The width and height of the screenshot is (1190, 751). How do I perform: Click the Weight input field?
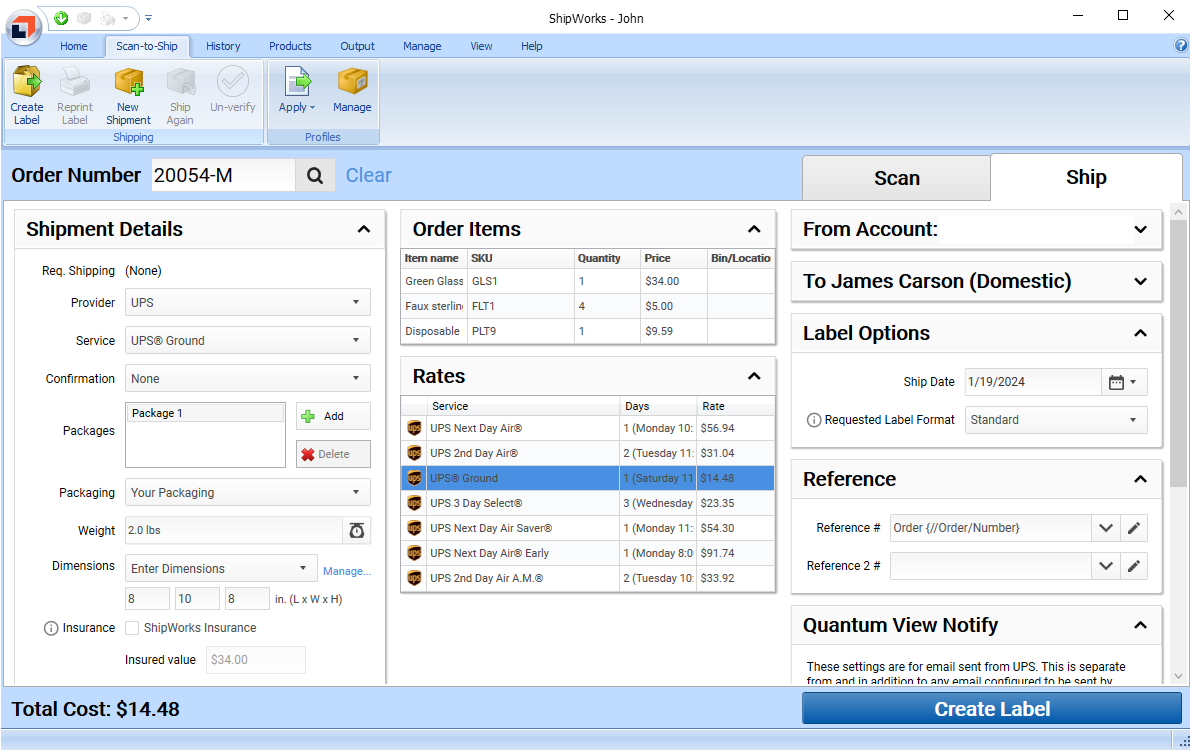[234, 530]
